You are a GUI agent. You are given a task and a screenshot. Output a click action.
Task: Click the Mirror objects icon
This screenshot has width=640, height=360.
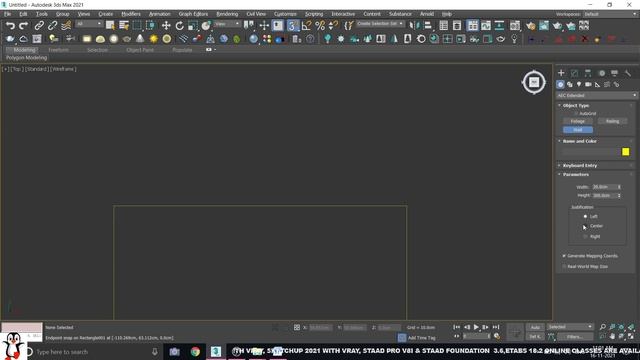pos(414,26)
